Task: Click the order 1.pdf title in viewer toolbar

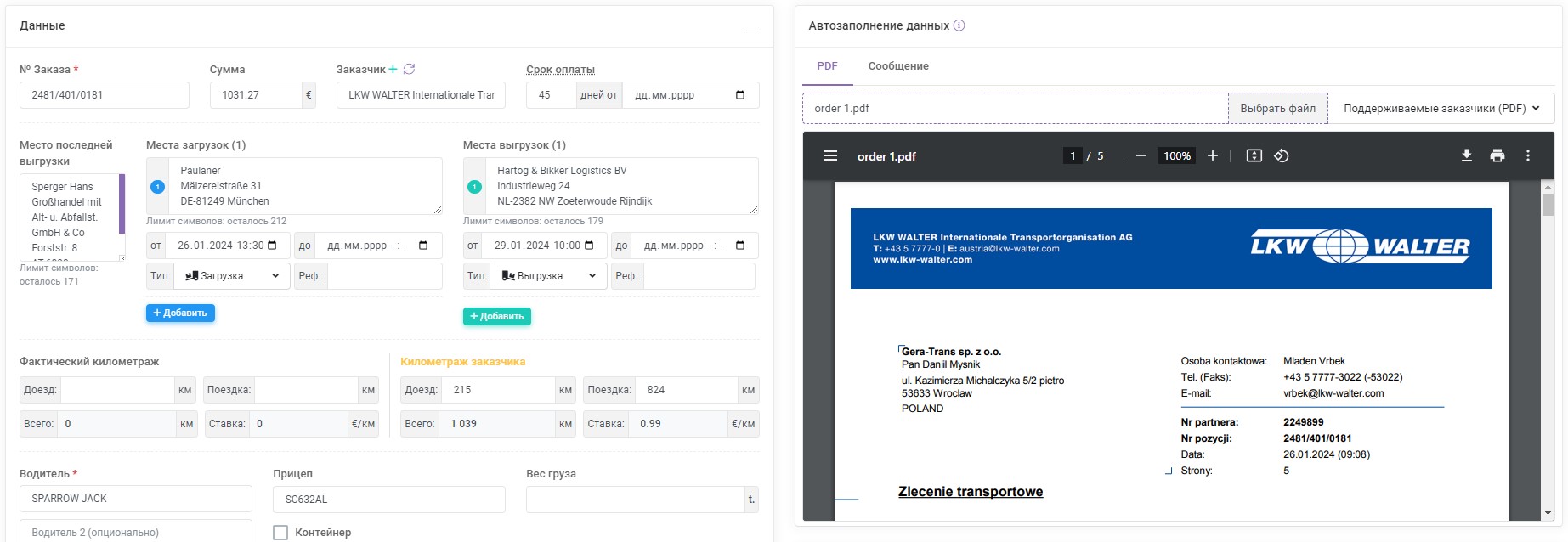Action: 886,156
